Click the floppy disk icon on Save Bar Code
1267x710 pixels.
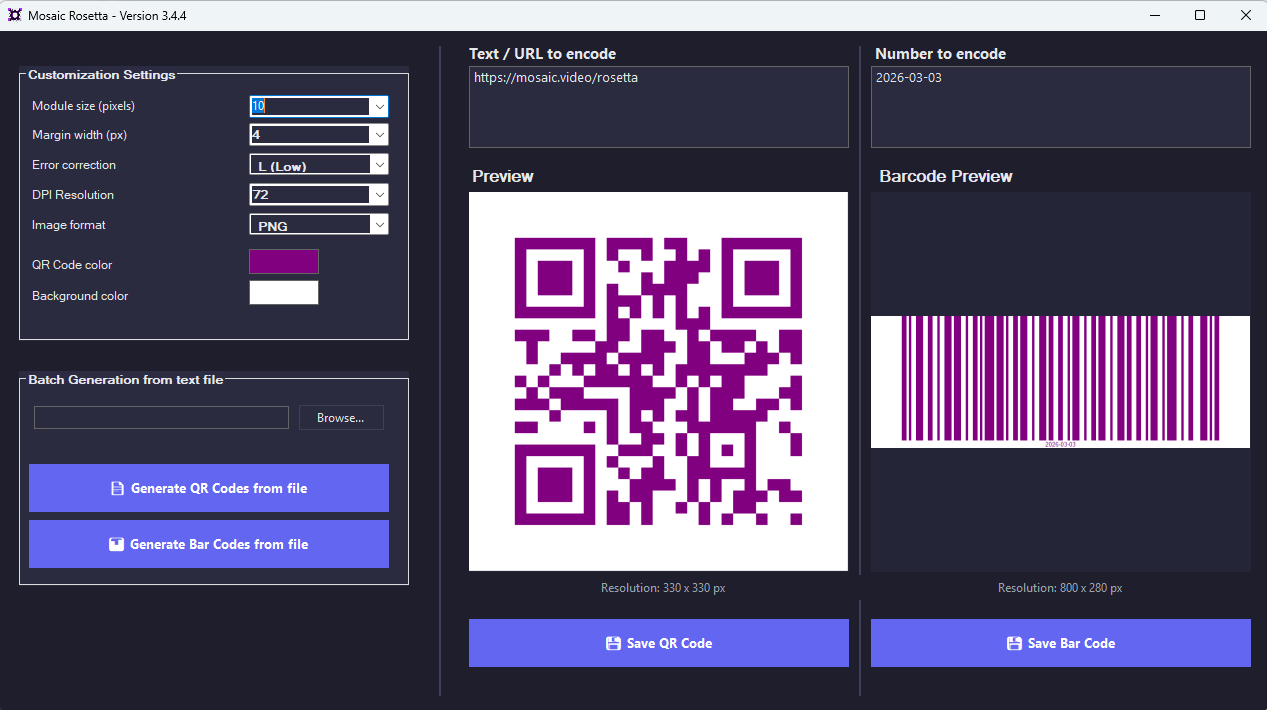point(1014,644)
